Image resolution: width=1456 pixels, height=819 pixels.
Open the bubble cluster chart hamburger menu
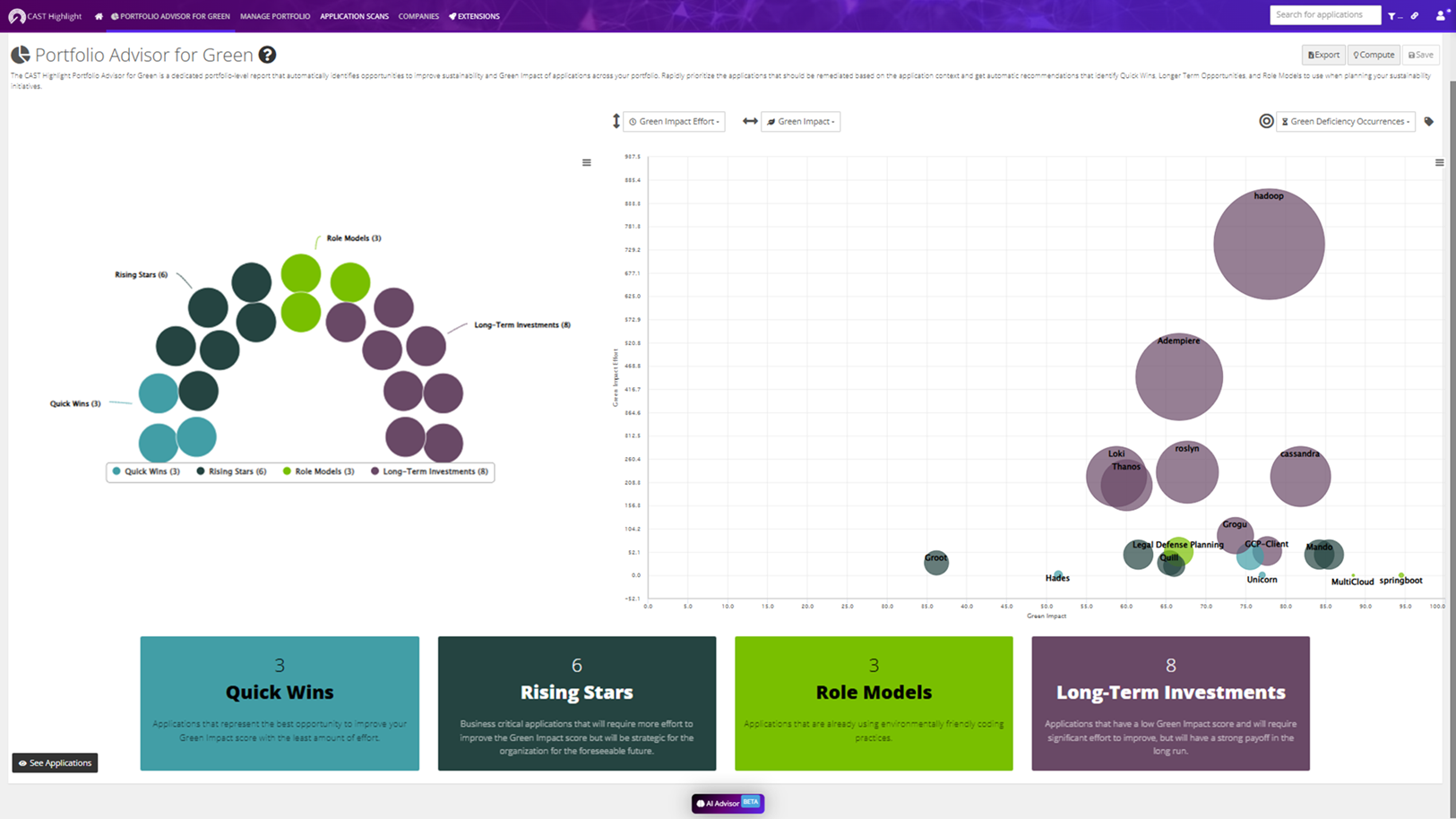point(586,163)
